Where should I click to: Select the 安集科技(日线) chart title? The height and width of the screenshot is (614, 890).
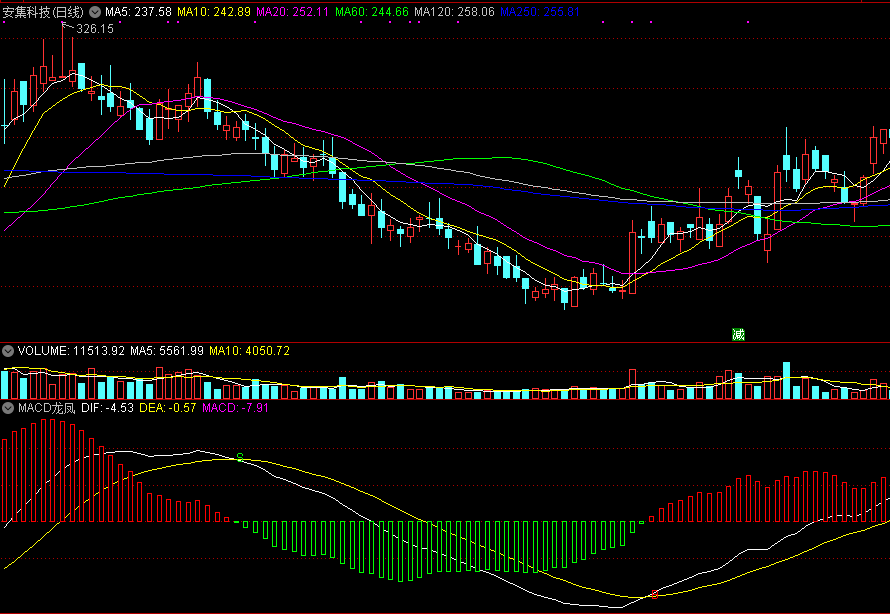(x=43, y=12)
